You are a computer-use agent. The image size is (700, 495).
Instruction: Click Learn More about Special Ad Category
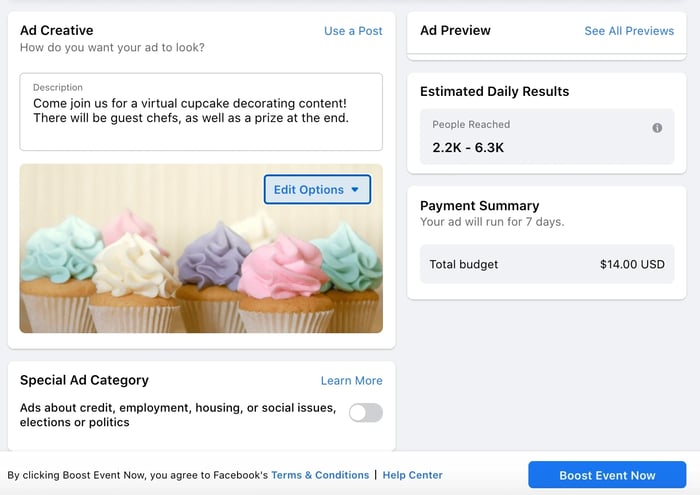[x=351, y=380]
